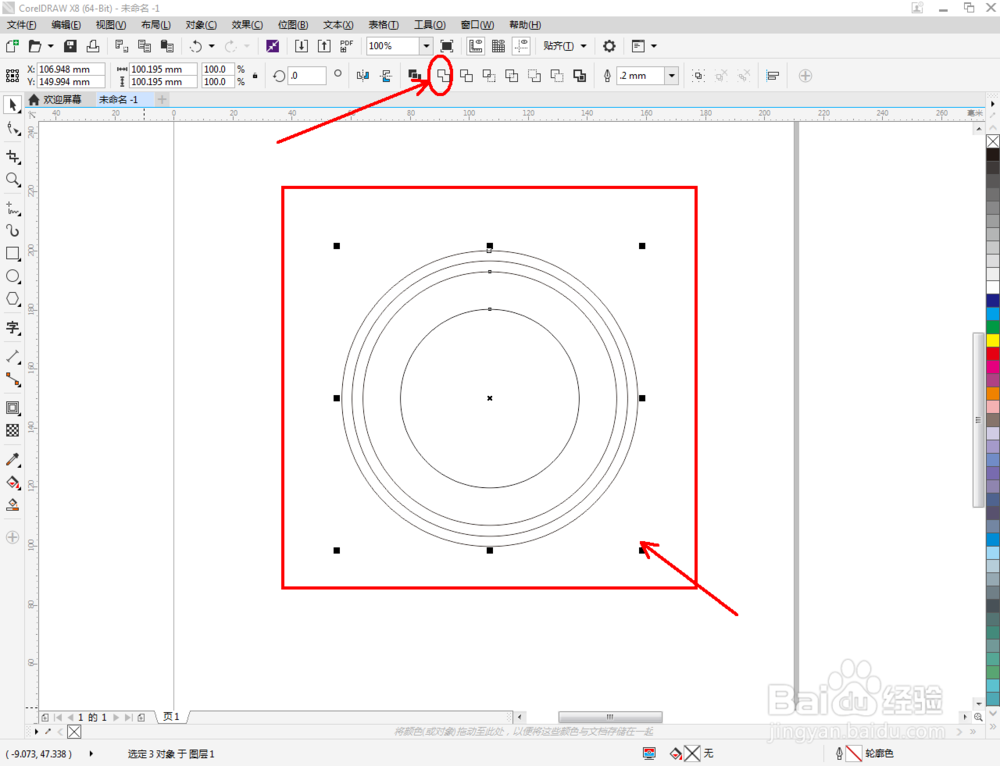Image resolution: width=1000 pixels, height=766 pixels.
Task: Select the Freehand tool
Action: 13,208
